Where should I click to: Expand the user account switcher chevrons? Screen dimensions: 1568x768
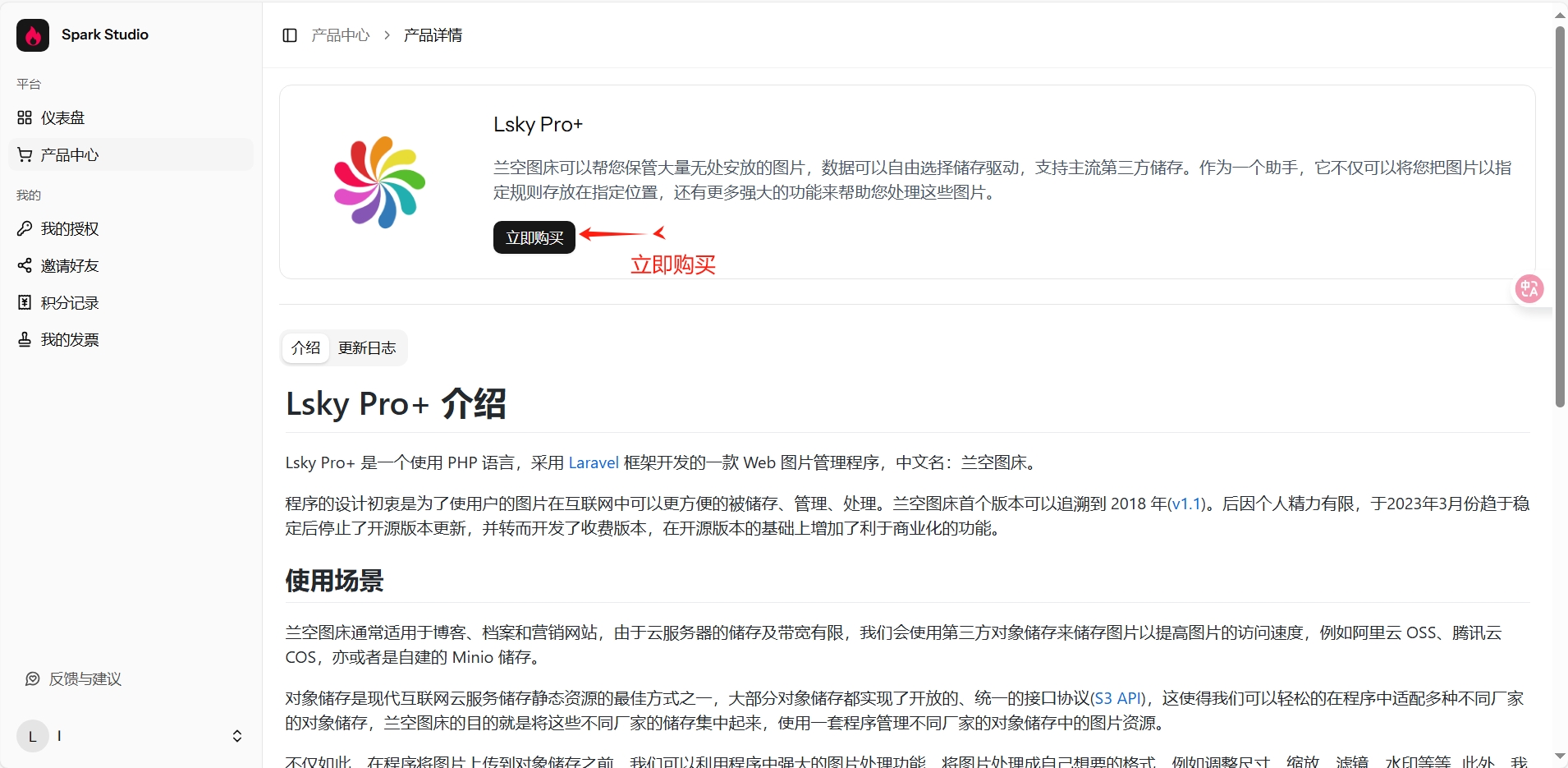237,736
